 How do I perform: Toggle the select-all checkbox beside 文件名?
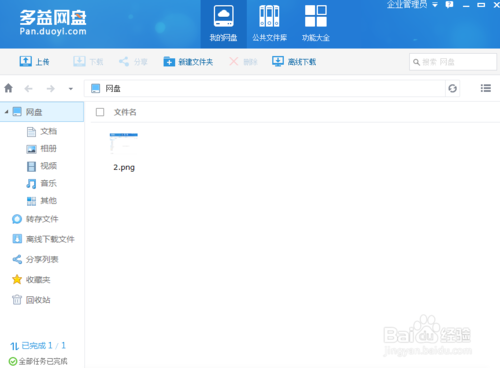pyautogui.click(x=100, y=112)
